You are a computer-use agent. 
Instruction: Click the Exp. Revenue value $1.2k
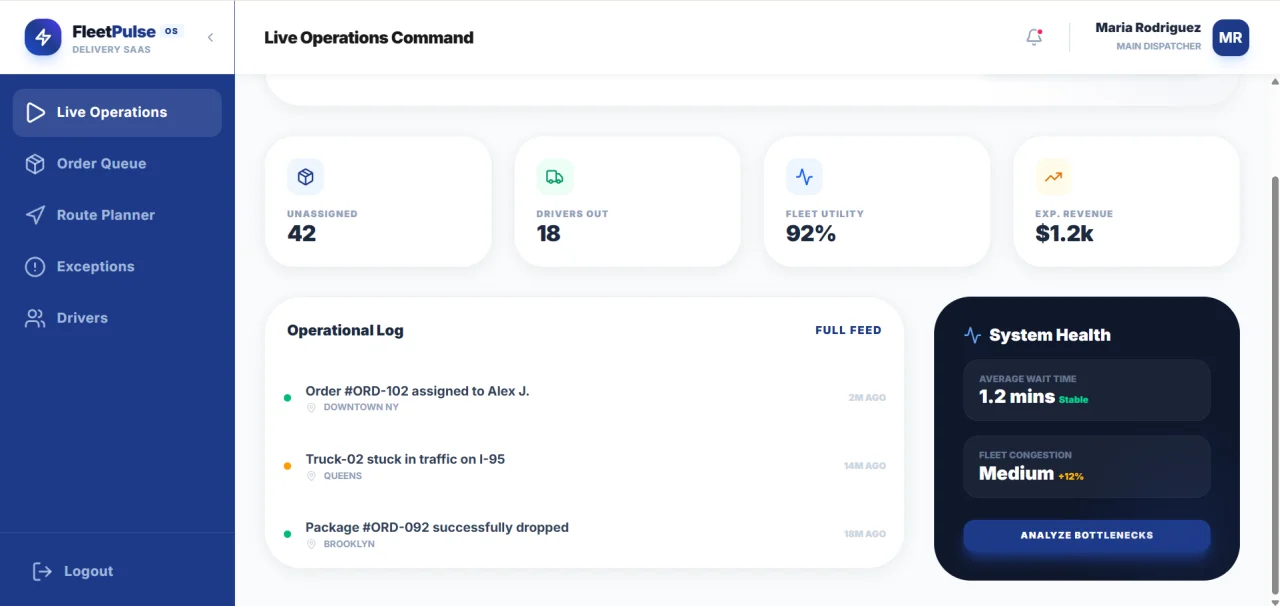[1064, 234]
